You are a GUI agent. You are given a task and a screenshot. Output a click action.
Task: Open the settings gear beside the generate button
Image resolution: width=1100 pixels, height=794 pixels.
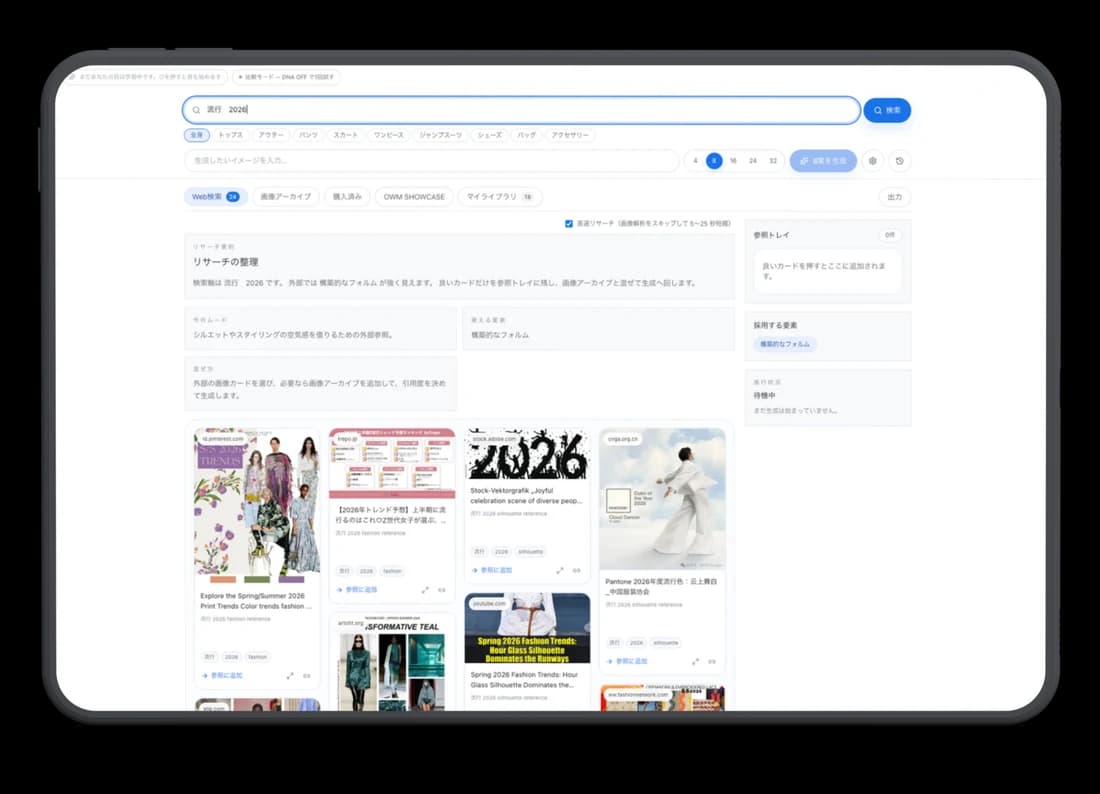coord(873,161)
